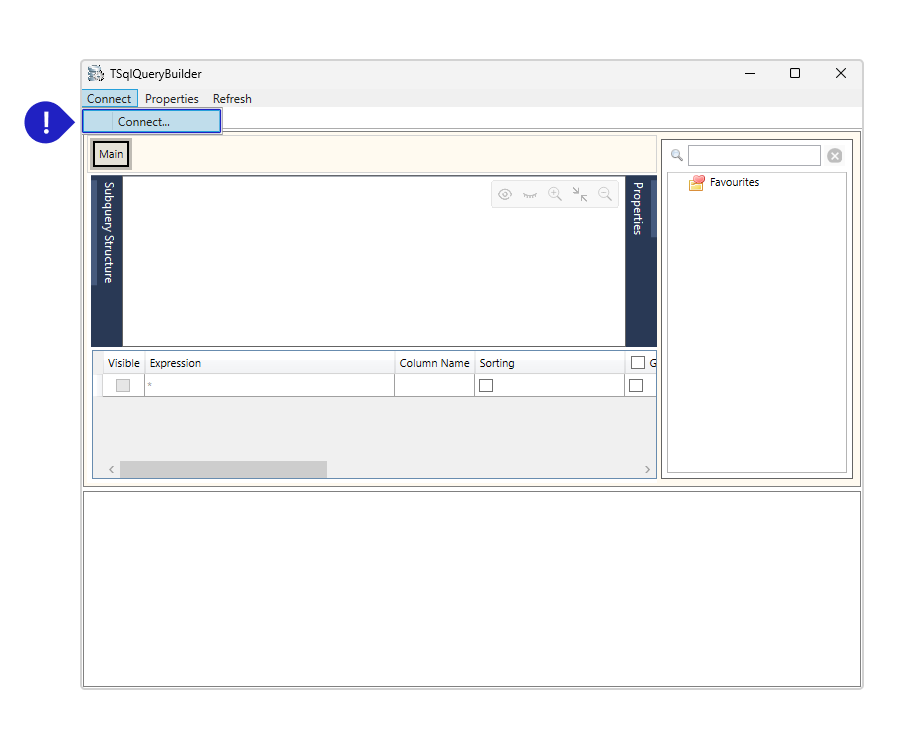
Task: Click the grid's horizontal scrollbar right arrow
Action: [x=647, y=470]
